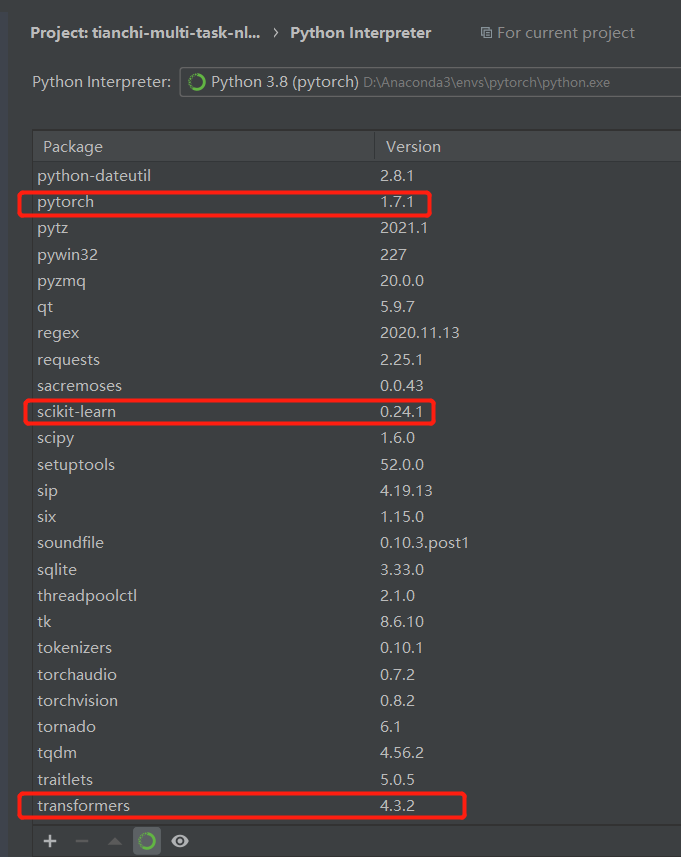681x857 pixels.
Task: Select the pyzmq package row
Action: pos(357,281)
